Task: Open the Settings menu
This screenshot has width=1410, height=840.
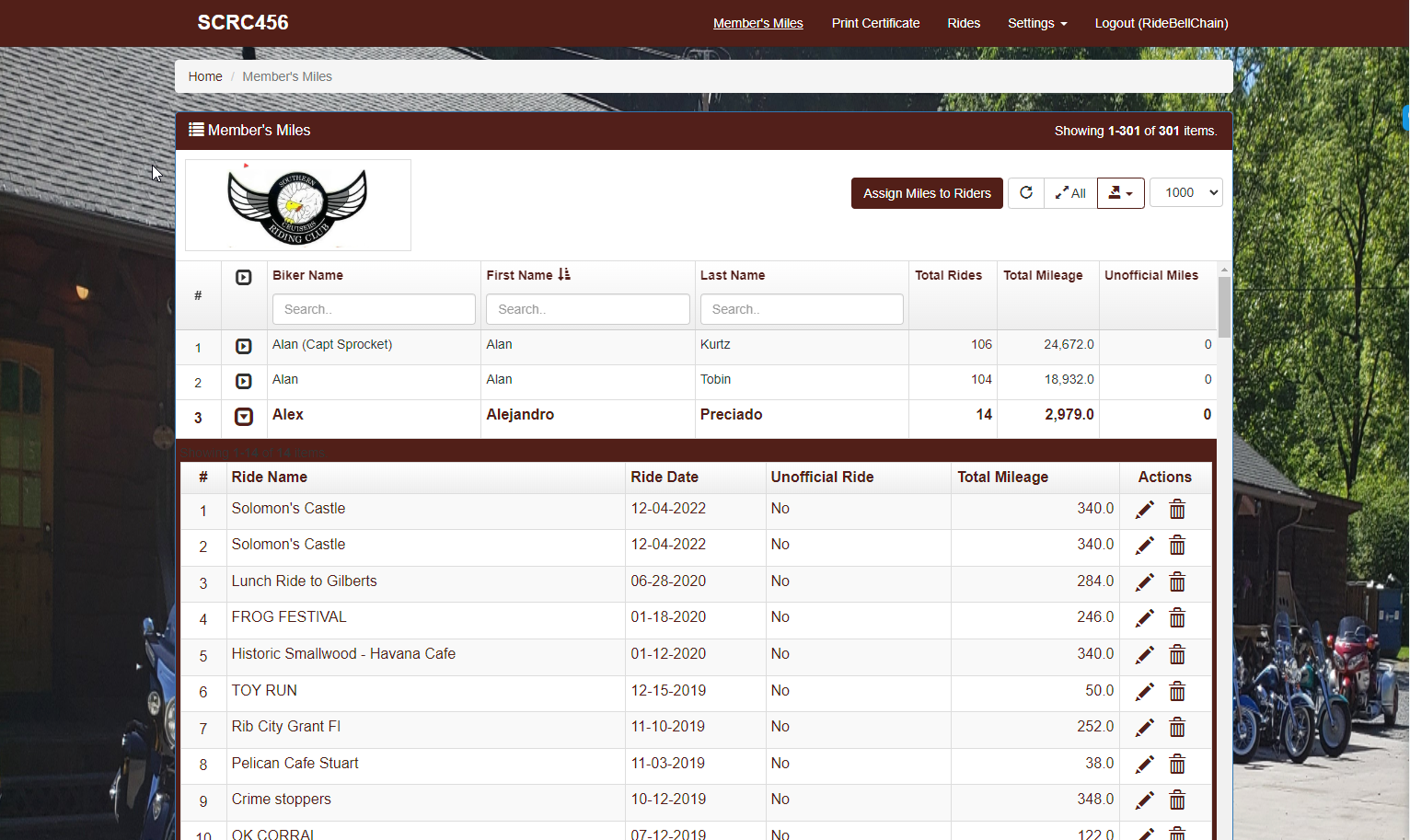Action: pos(1036,23)
